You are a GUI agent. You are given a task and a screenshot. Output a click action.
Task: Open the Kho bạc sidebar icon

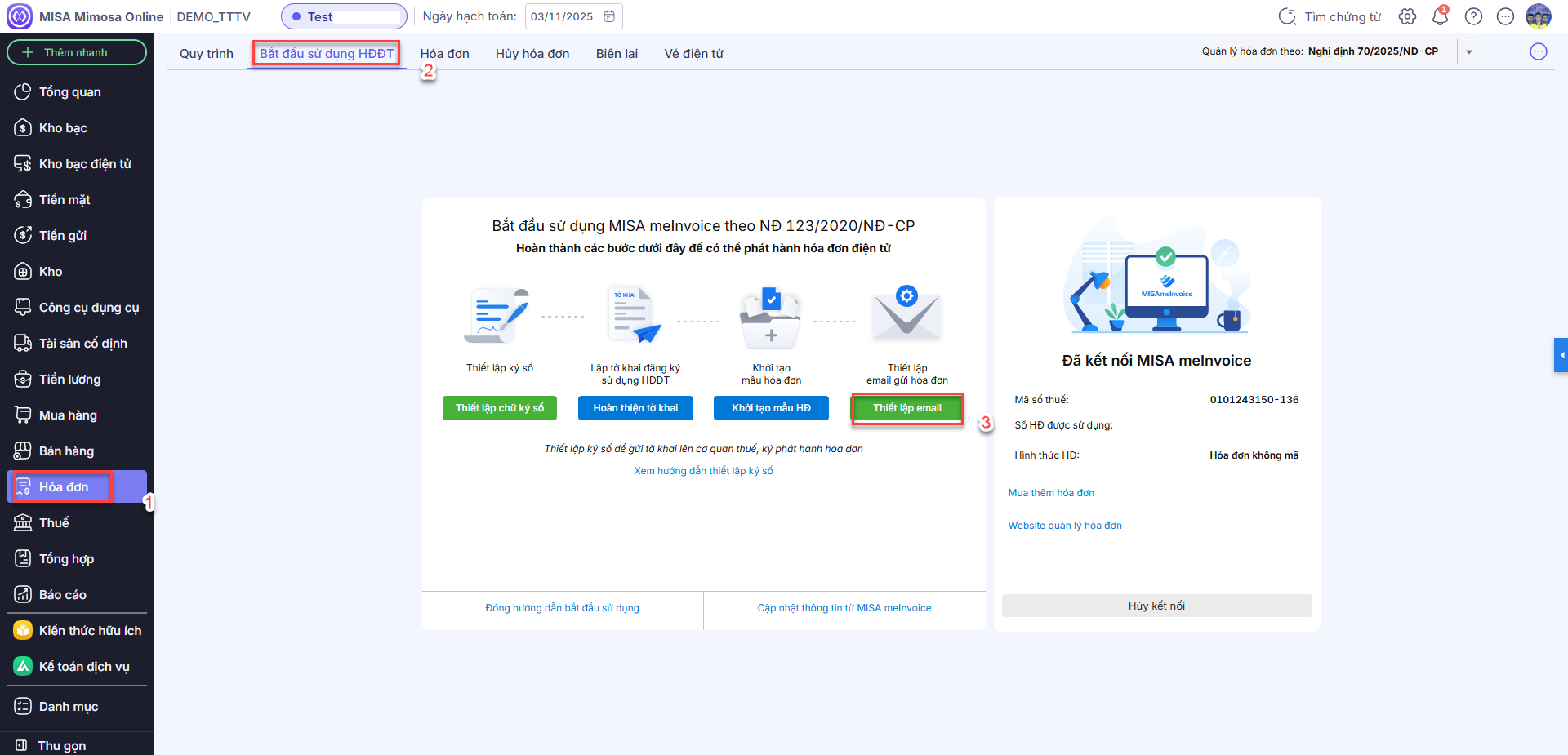point(23,127)
